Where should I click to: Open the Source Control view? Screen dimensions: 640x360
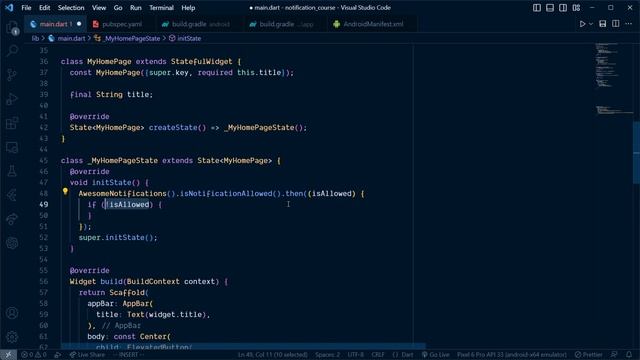coord(12,75)
